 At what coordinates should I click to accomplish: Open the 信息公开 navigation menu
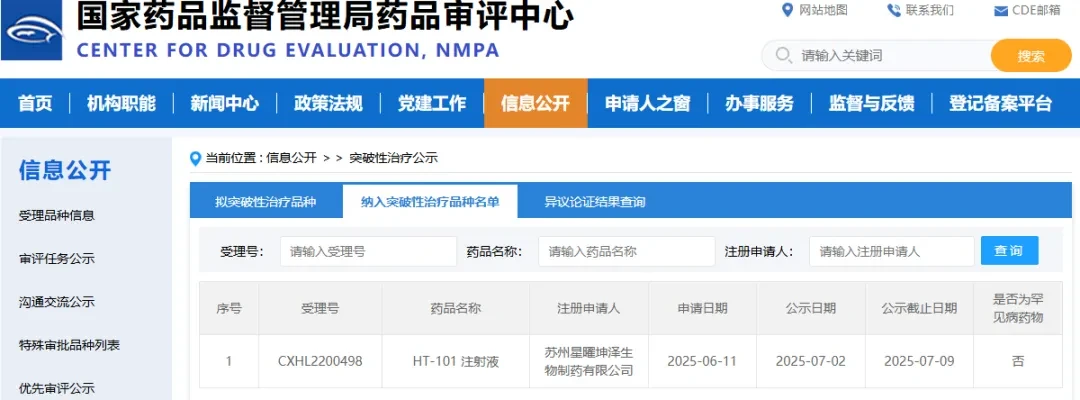536,103
